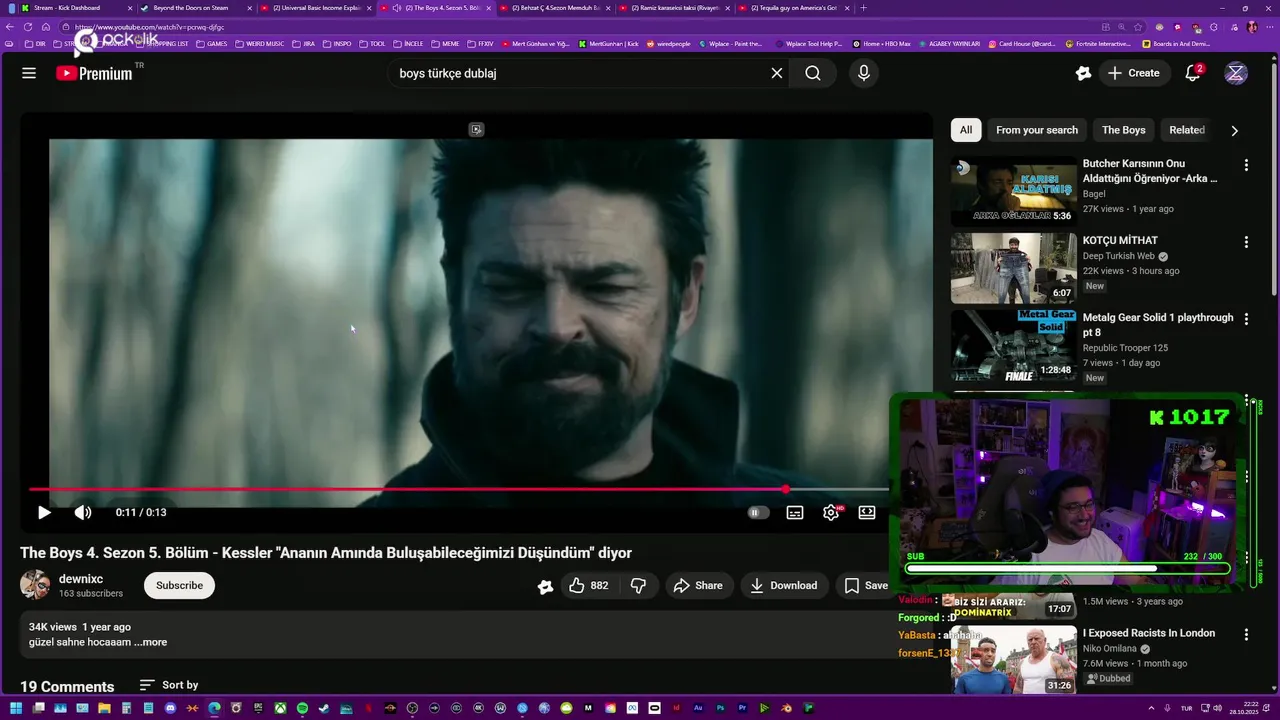Open YouTube notifications bell
Viewport: 1280px width, 720px height.
tap(1193, 73)
